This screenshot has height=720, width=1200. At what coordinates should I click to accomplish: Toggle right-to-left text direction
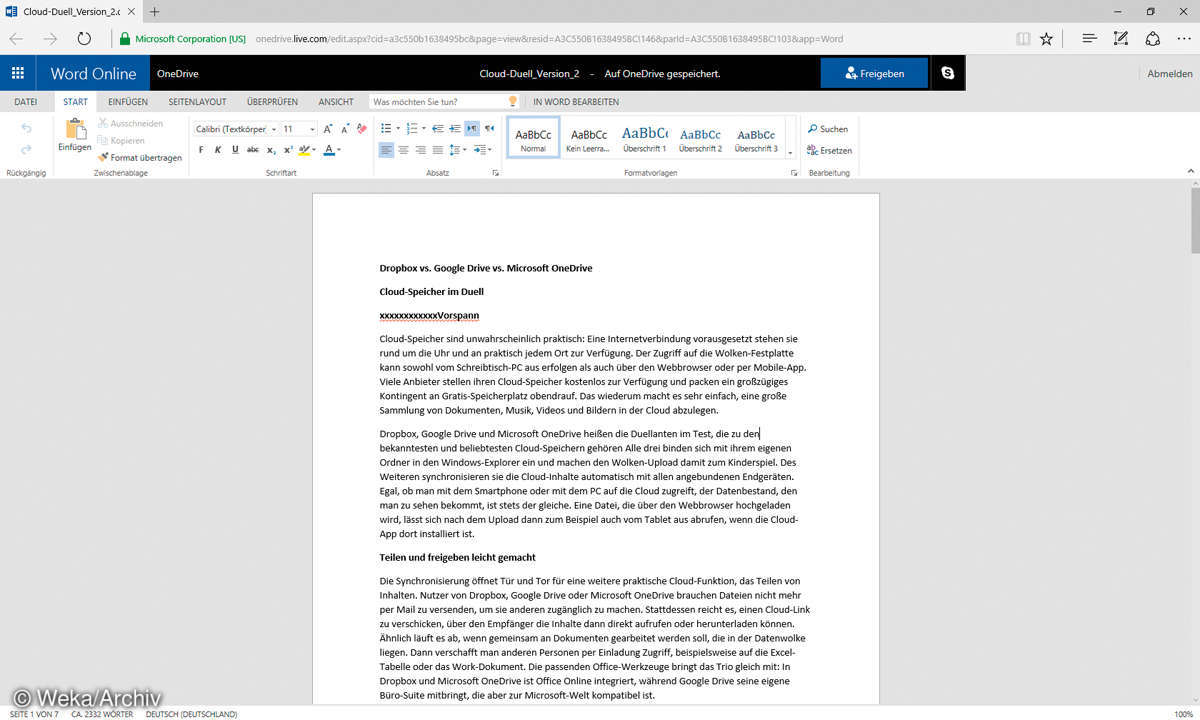(489, 129)
